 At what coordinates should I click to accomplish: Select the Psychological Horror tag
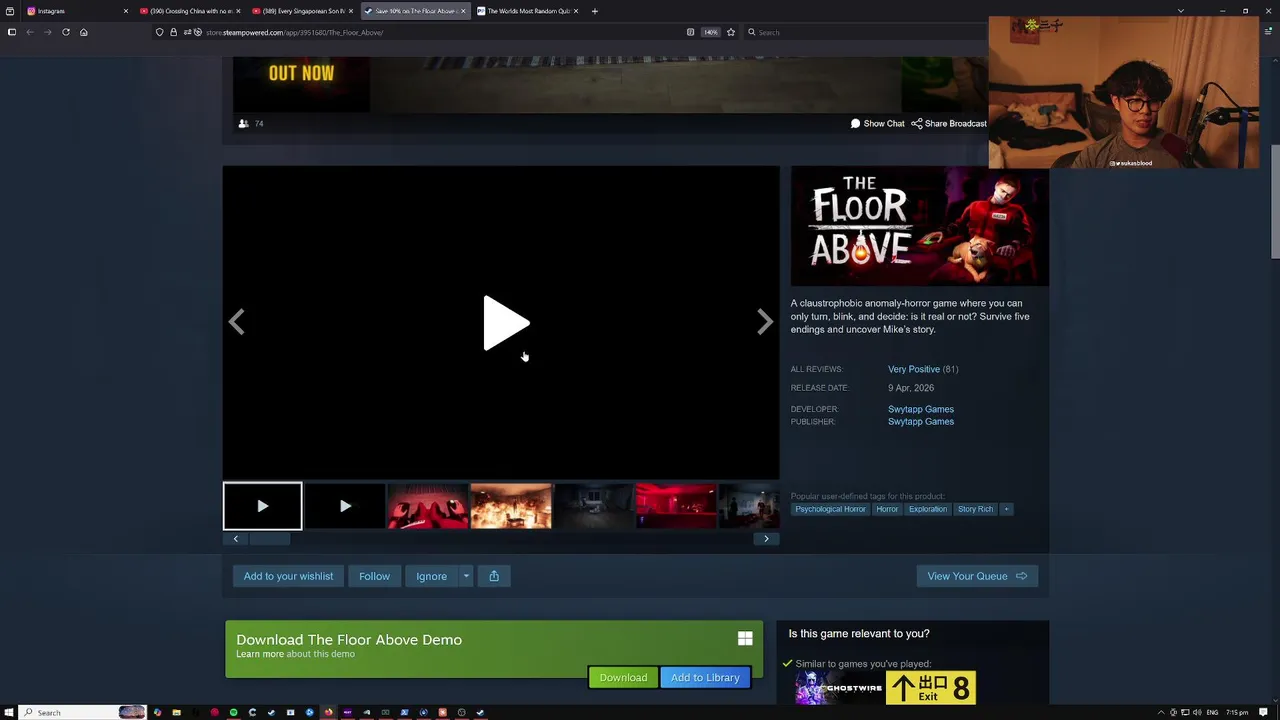click(830, 509)
